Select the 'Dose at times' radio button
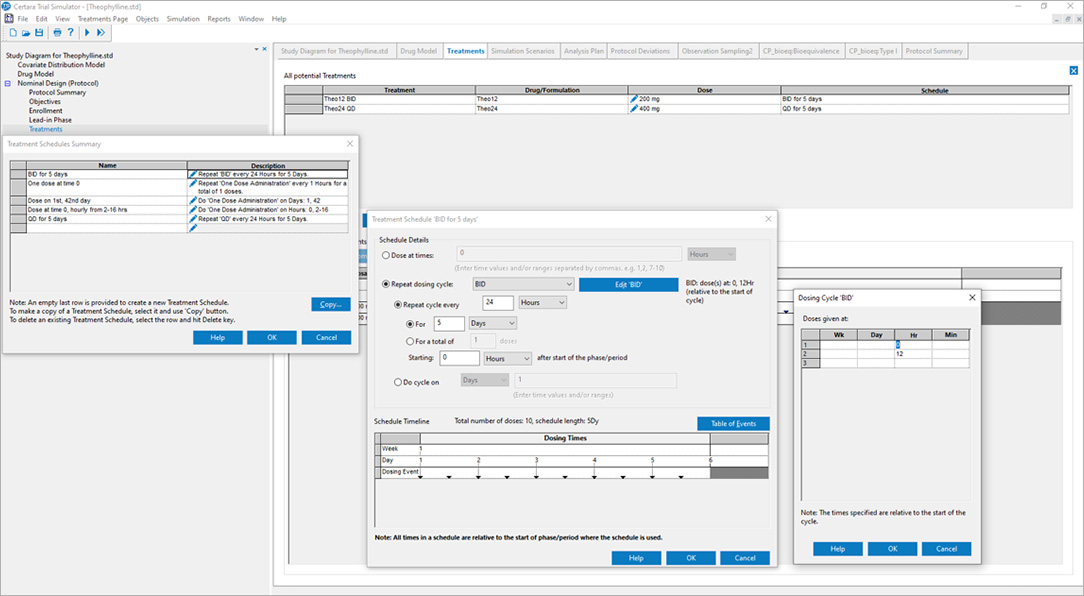The image size is (1084, 596). tap(386, 255)
